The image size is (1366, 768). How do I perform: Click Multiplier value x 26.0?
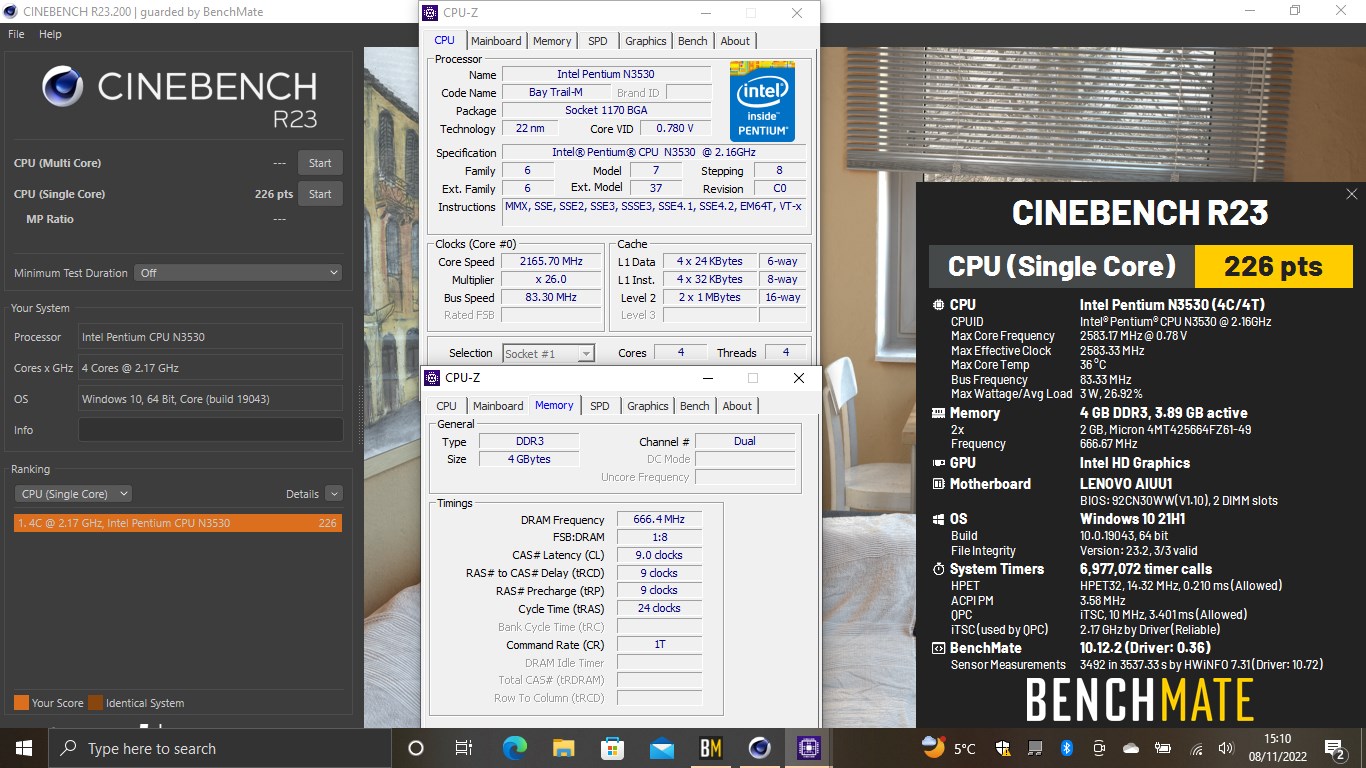[551, 280]
